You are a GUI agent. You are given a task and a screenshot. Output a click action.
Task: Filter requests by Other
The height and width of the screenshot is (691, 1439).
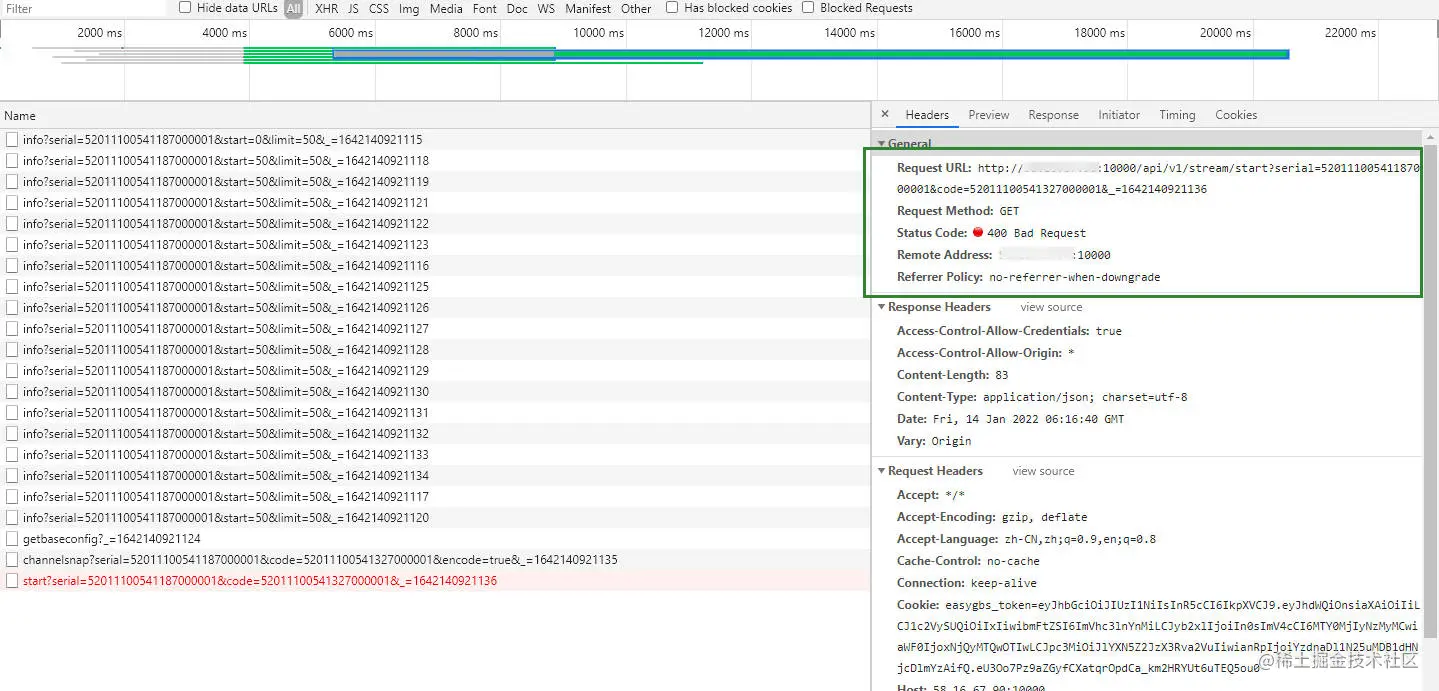click(636, 8)
